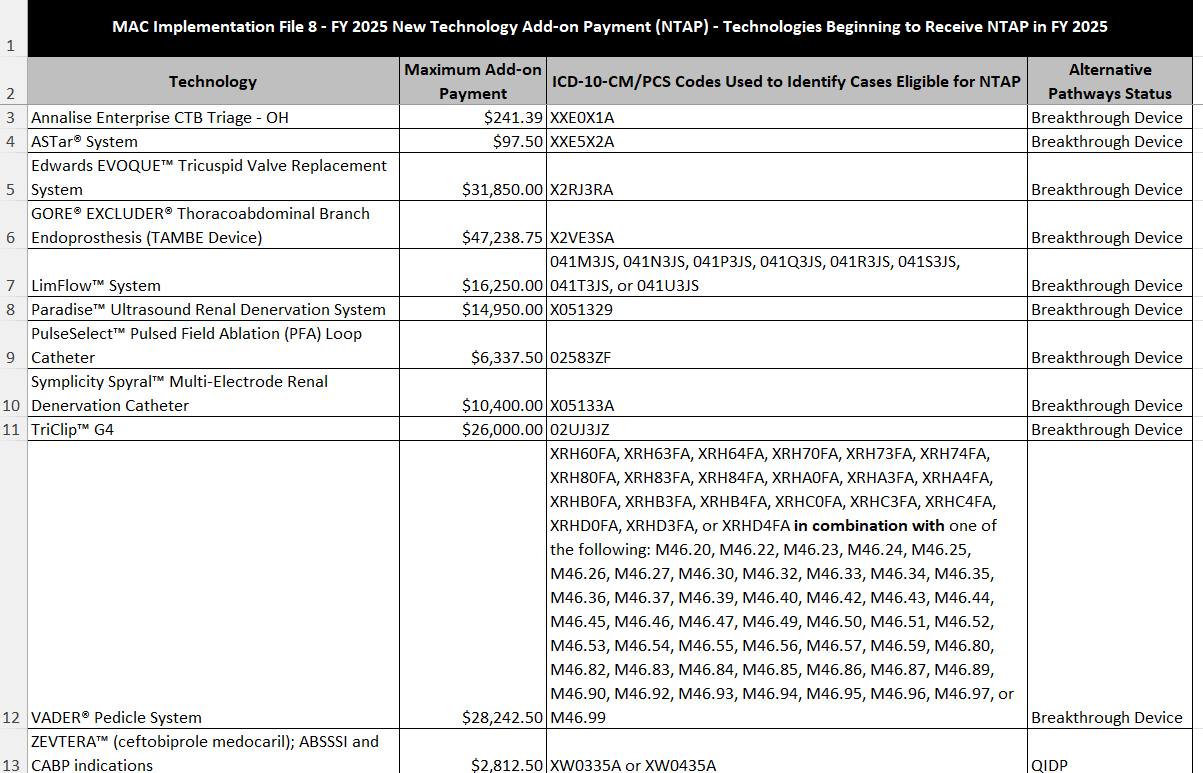
Task: Select row header number 11
Action: 13,429
